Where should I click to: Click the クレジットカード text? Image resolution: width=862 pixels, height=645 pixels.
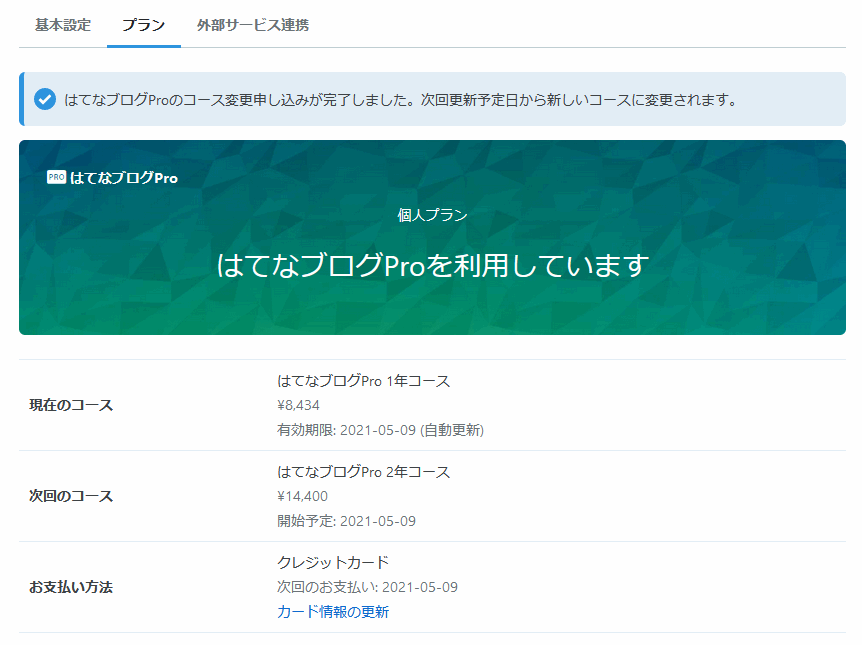tap(333, 563)
